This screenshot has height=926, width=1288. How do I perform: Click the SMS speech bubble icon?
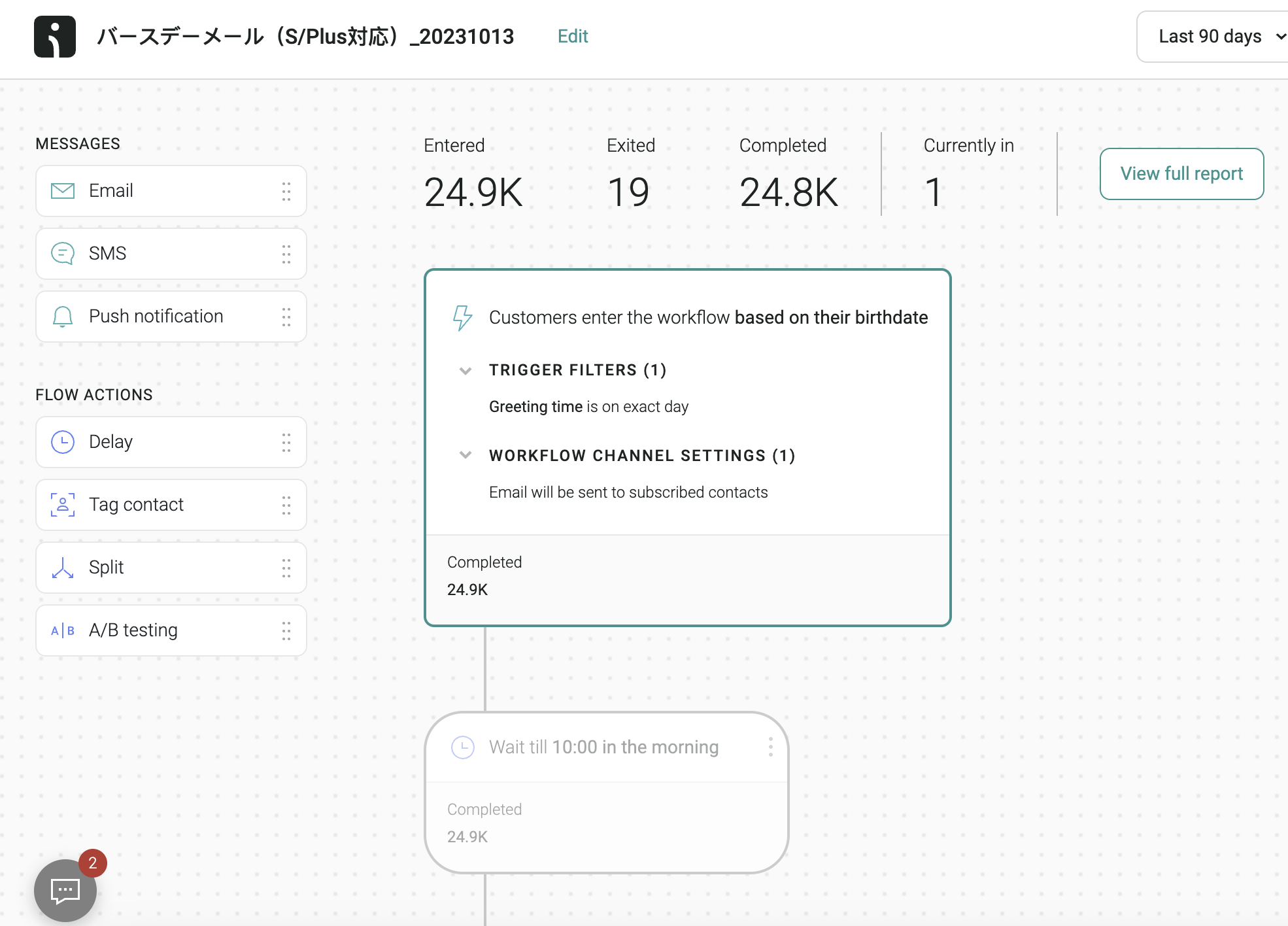point(63,254)
